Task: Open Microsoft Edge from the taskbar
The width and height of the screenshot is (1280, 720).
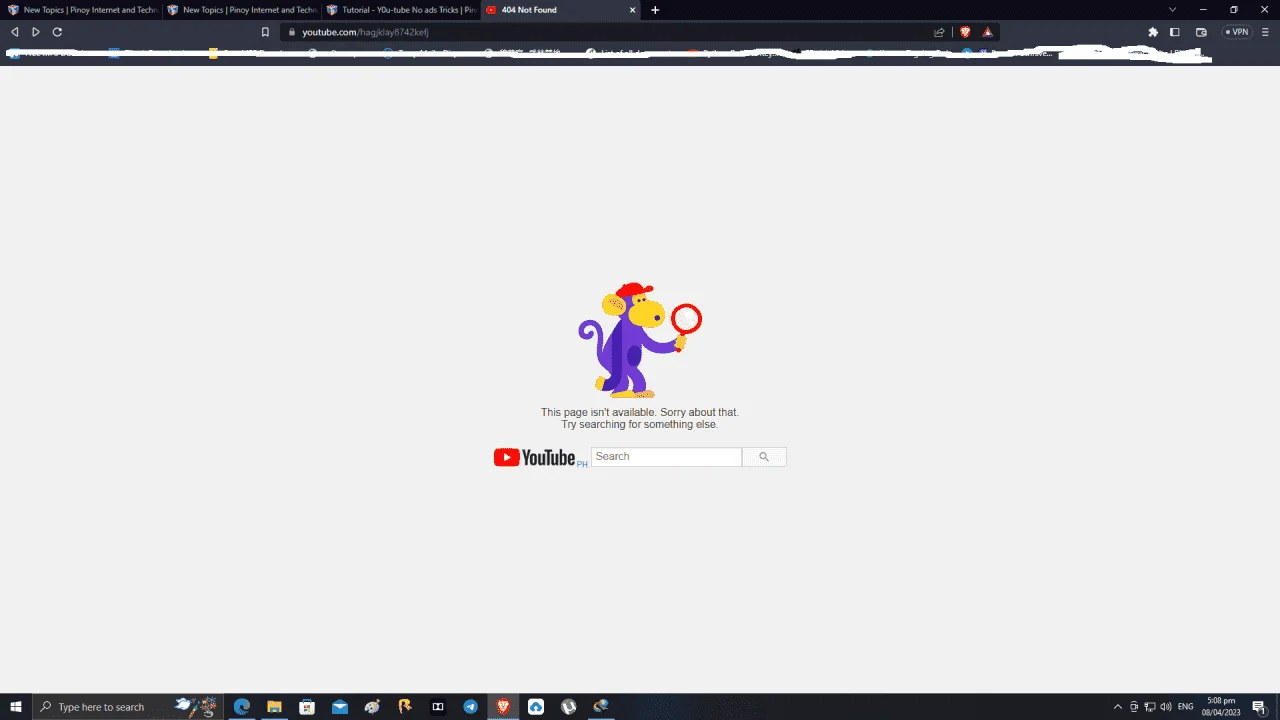Action: pos(241,707)
